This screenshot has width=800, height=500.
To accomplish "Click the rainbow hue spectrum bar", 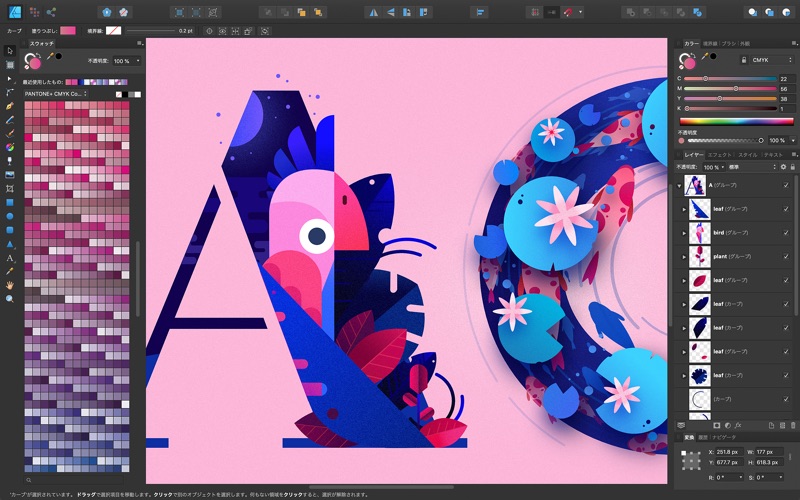I will pyautogui.click(x=737, y=121).
